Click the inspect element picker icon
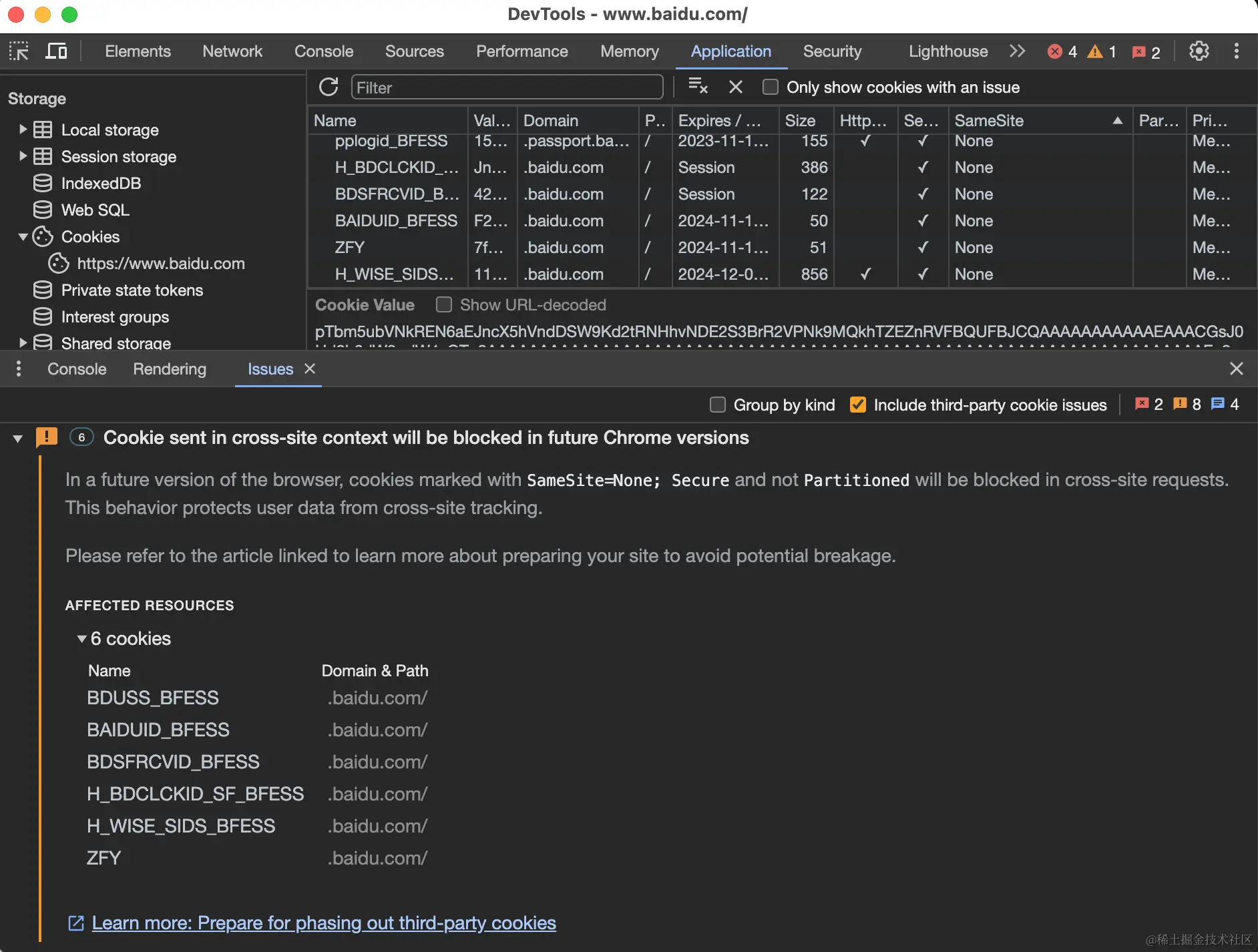The height and width of the screenshot is (952, 1258). tap(19, 51)
